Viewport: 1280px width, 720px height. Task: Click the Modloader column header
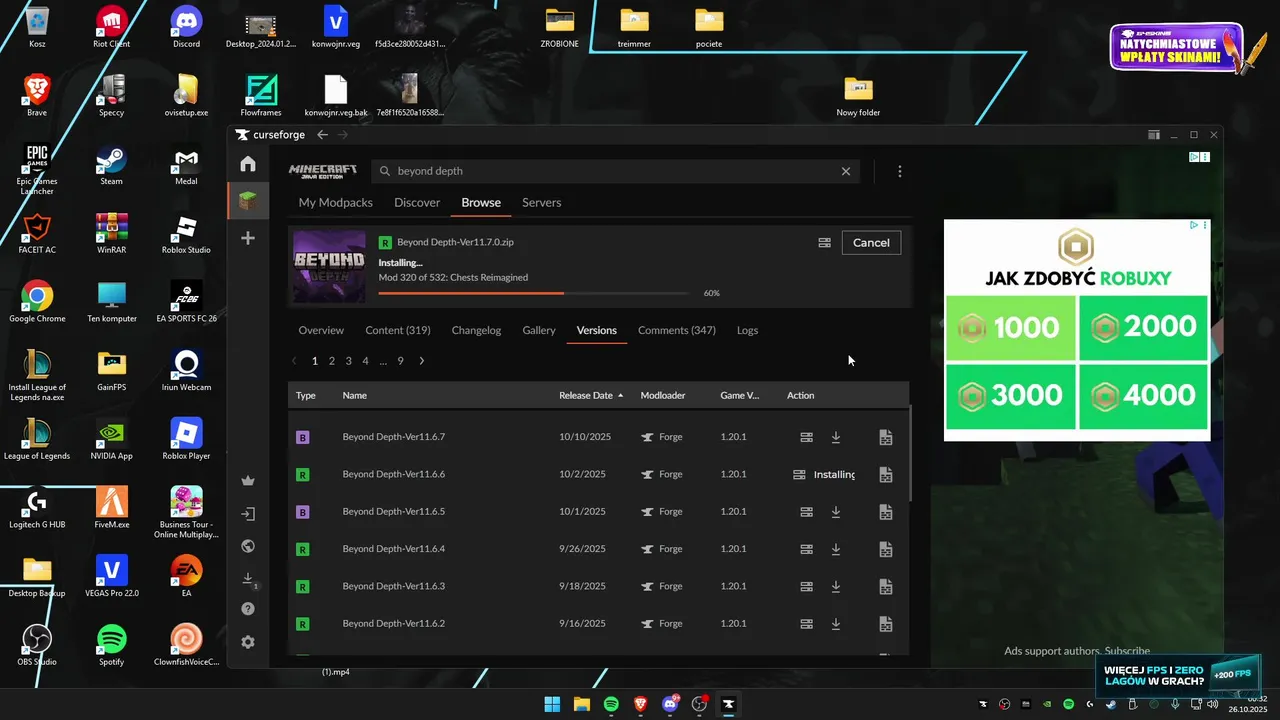click(x=663, y=396)
